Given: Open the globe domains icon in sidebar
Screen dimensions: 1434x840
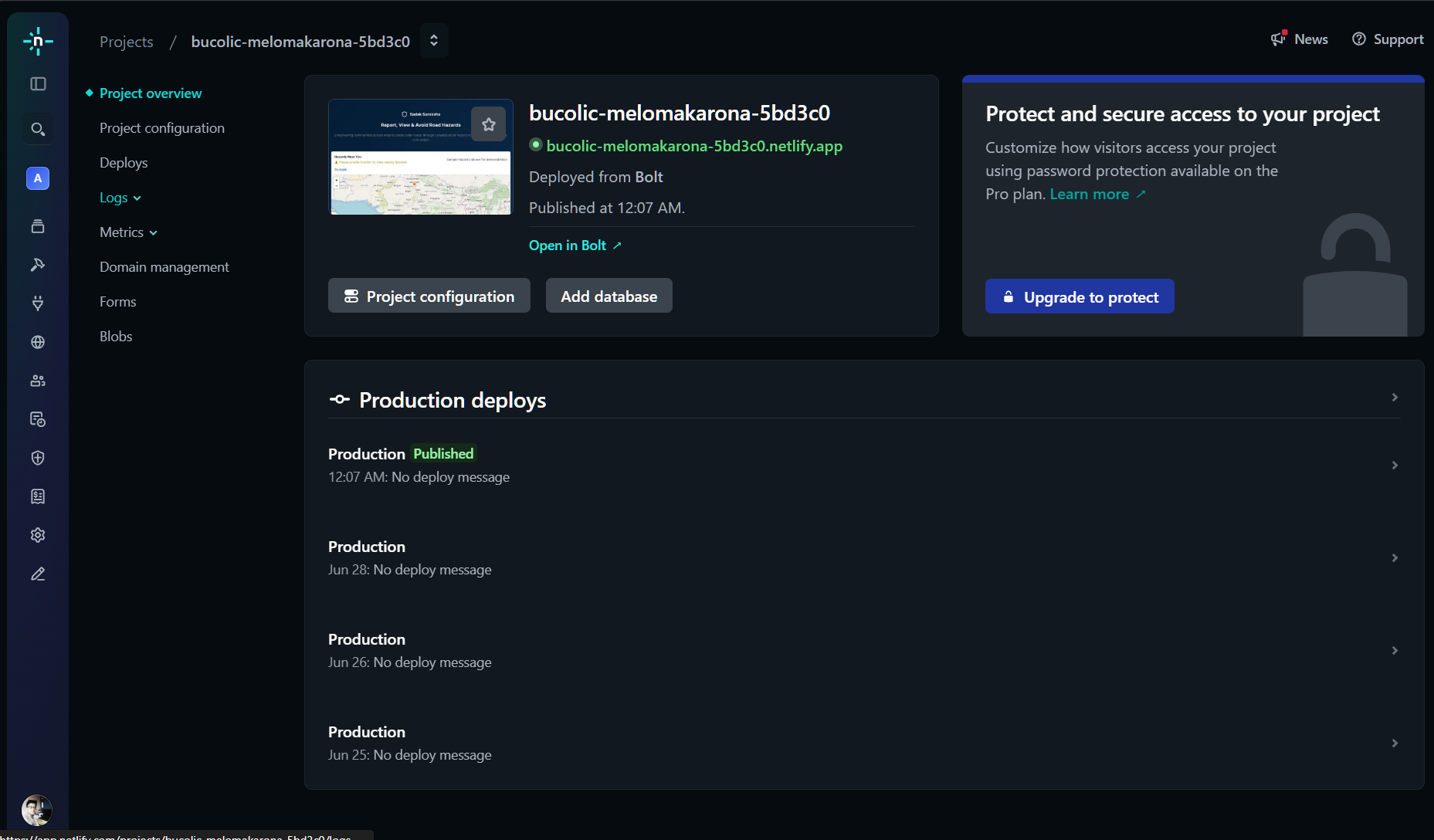Looking at the screenshot, I should (38, 342).
